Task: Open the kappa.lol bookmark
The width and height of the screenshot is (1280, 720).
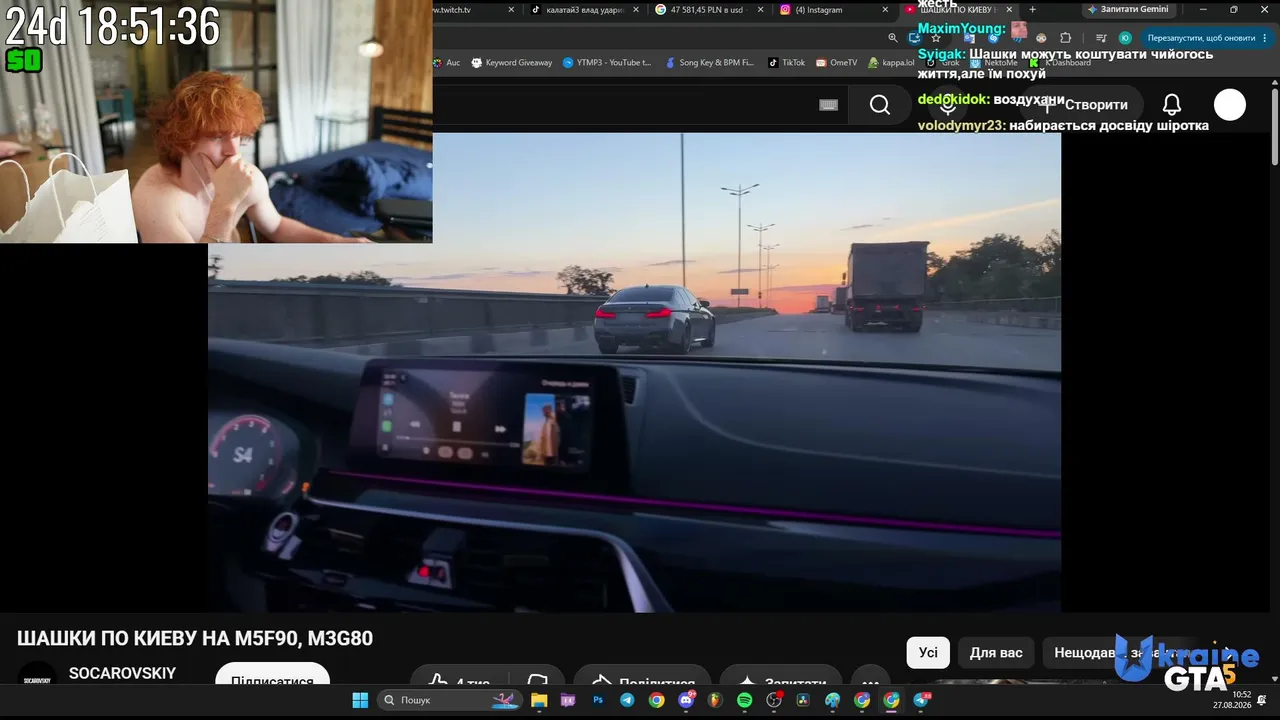Action: pyautogui.click(x=891, y=62)
